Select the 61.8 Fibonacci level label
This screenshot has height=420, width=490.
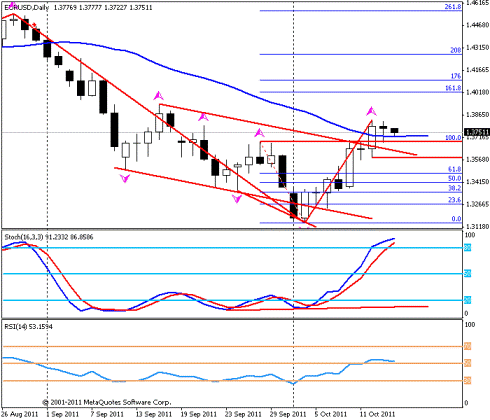pyautogui.click(x=454, y=169)
